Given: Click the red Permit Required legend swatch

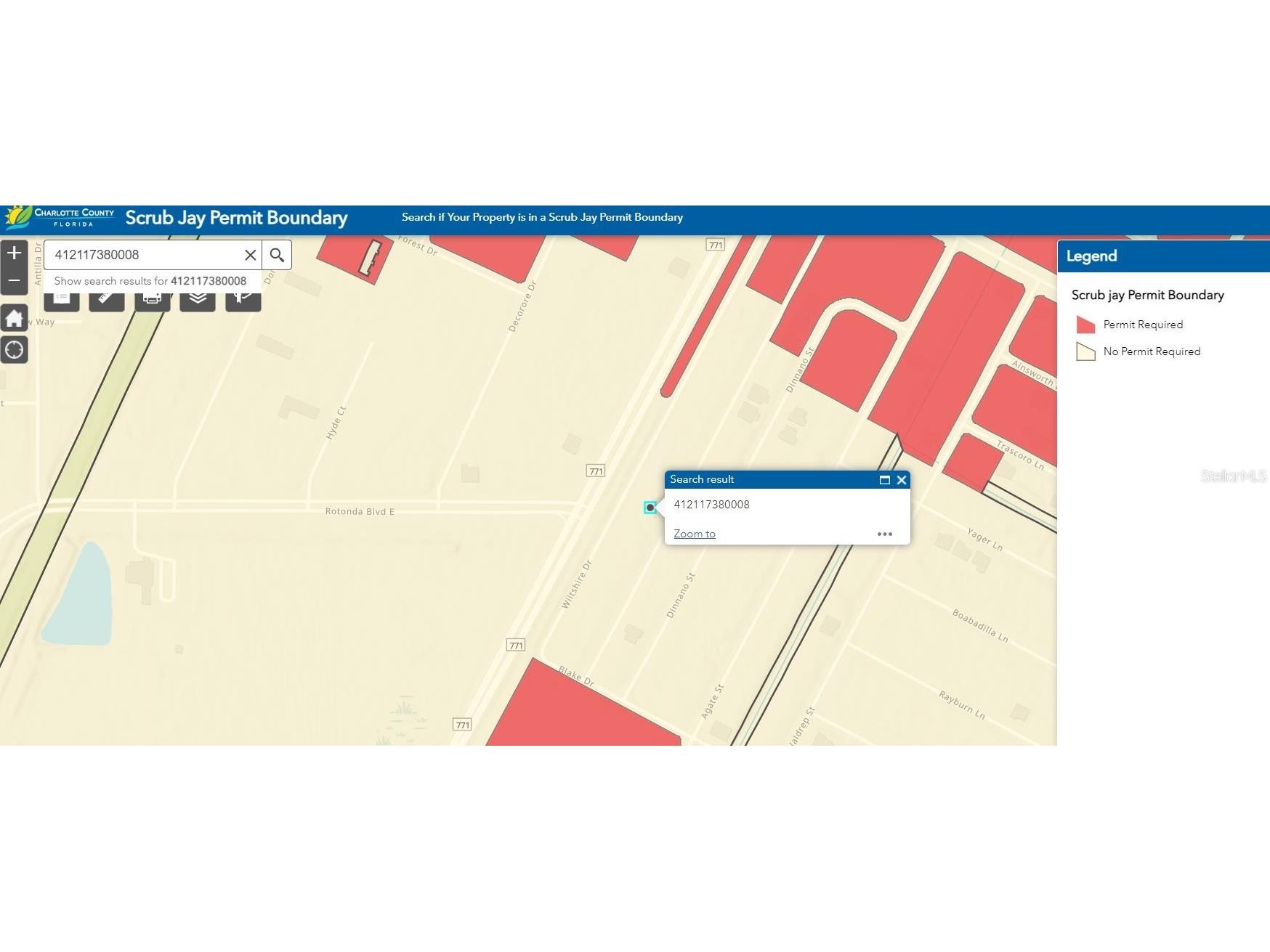Looking at the screenshot, I should [x=1085, y=325].
